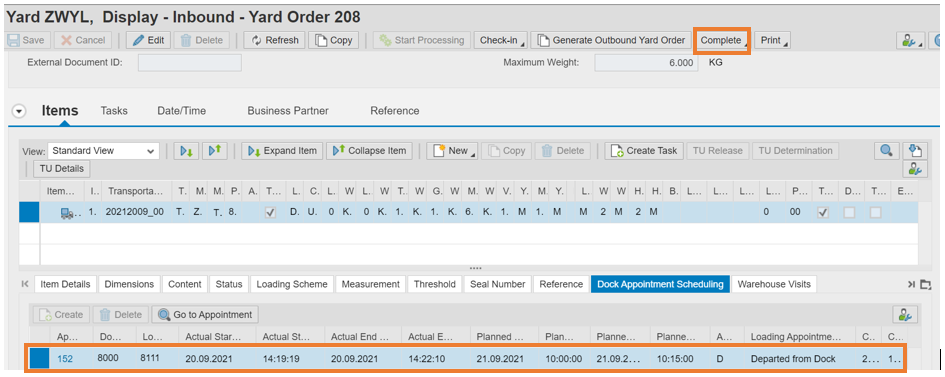Open the Loading Scheme tab

(292, 284)
